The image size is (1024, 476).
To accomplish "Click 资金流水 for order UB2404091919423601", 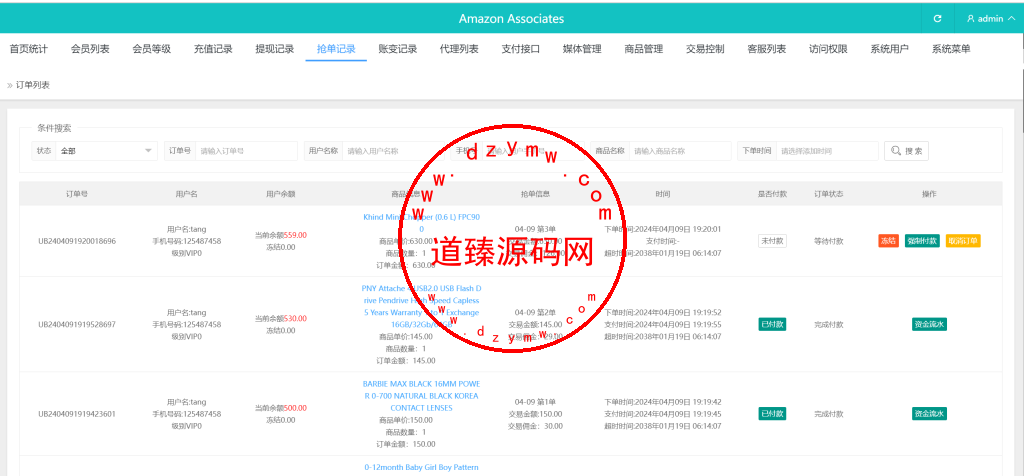I will pyautogui.click(x=929, y=414).
